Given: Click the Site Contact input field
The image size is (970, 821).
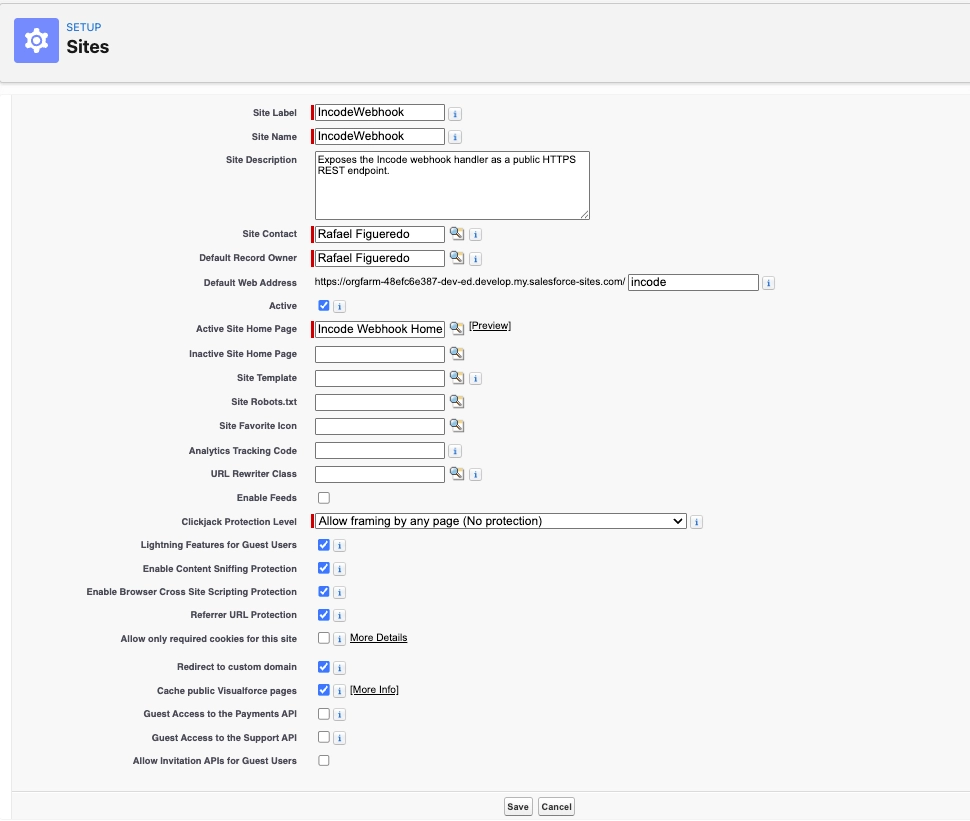Looking at the screenshot, I should tap(380, 234).
